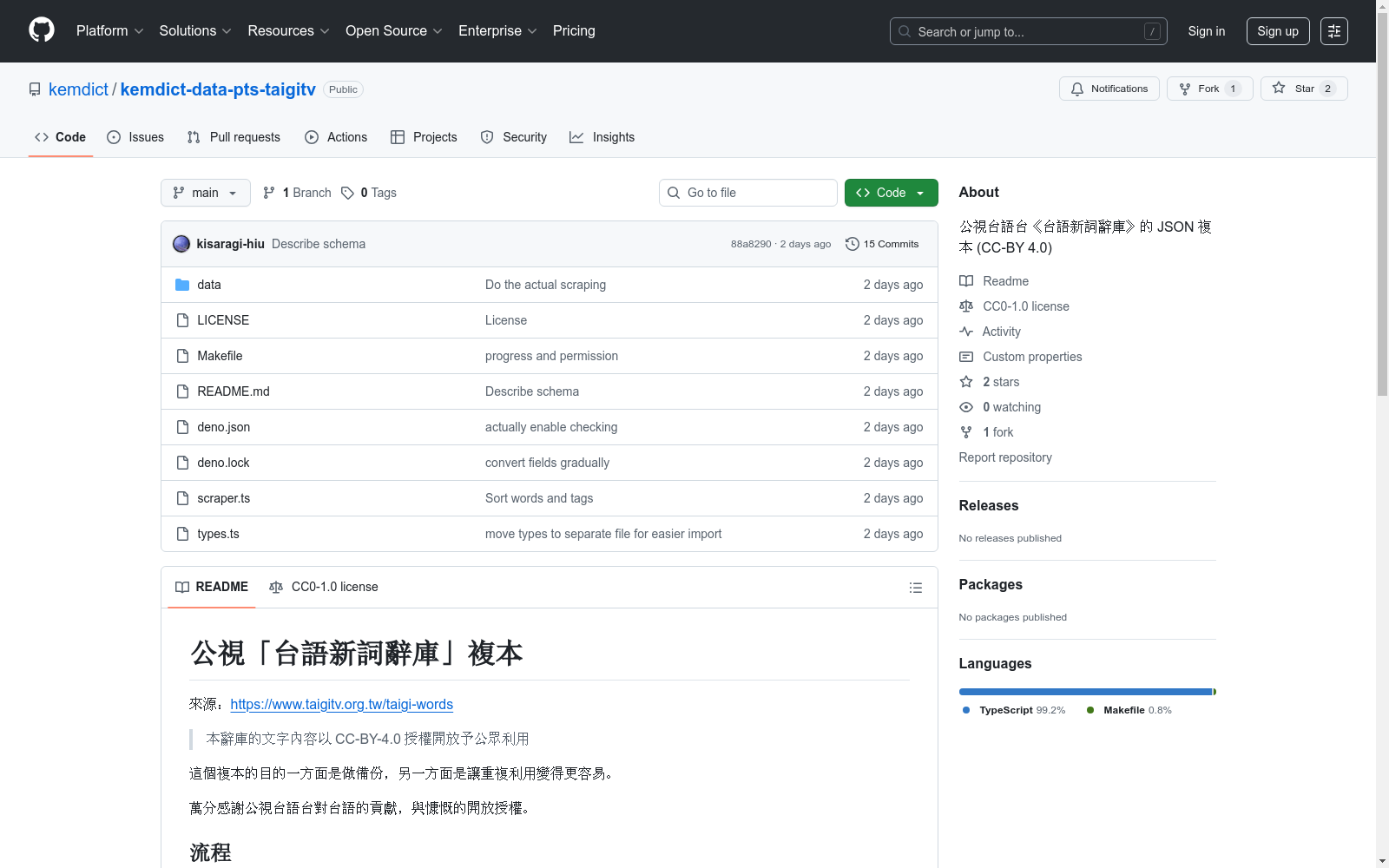Open the Releases heading link
The width and height of the screenshot is (1389, 868).
coord(989,505)
